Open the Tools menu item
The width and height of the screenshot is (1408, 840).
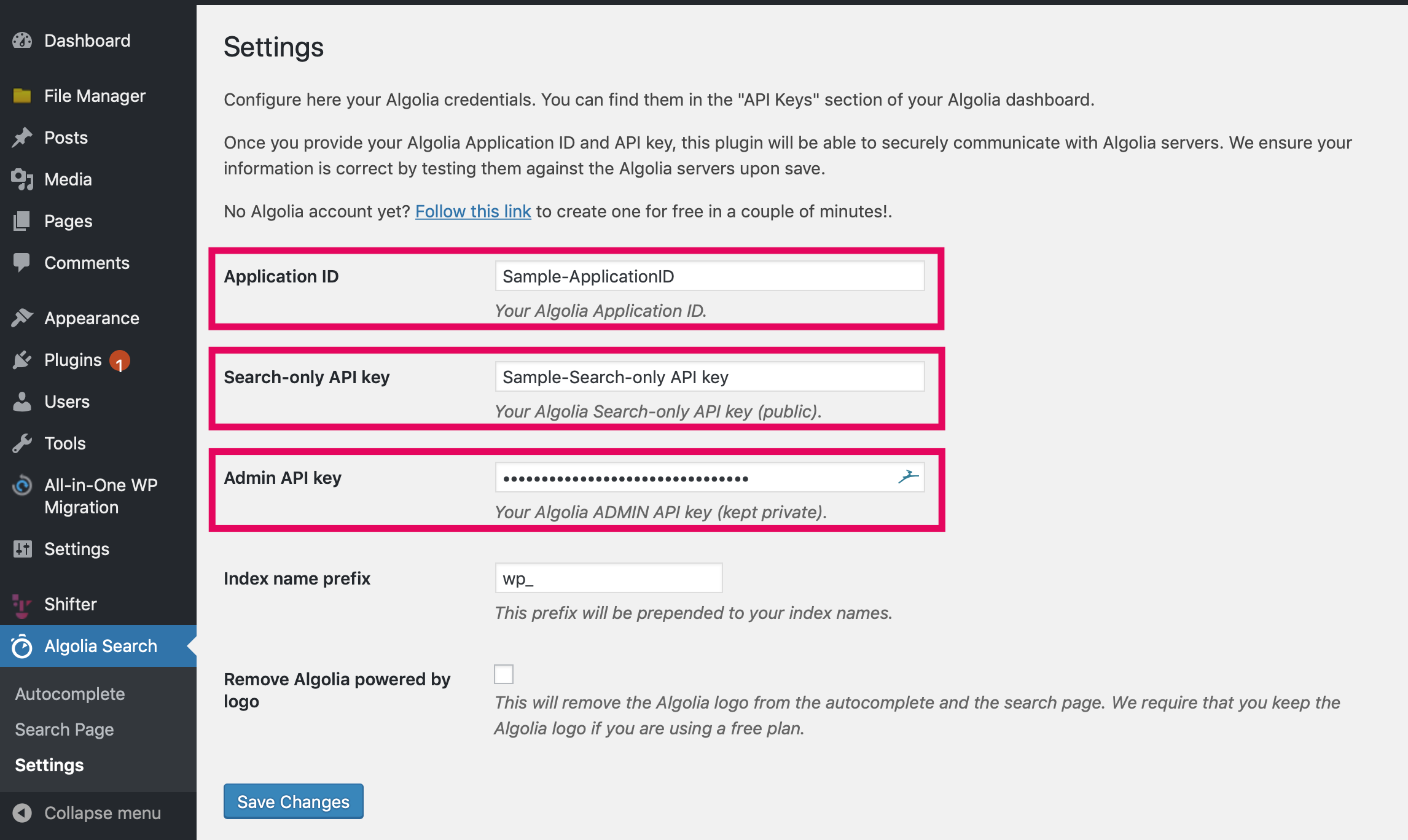[x=98, y=443]
